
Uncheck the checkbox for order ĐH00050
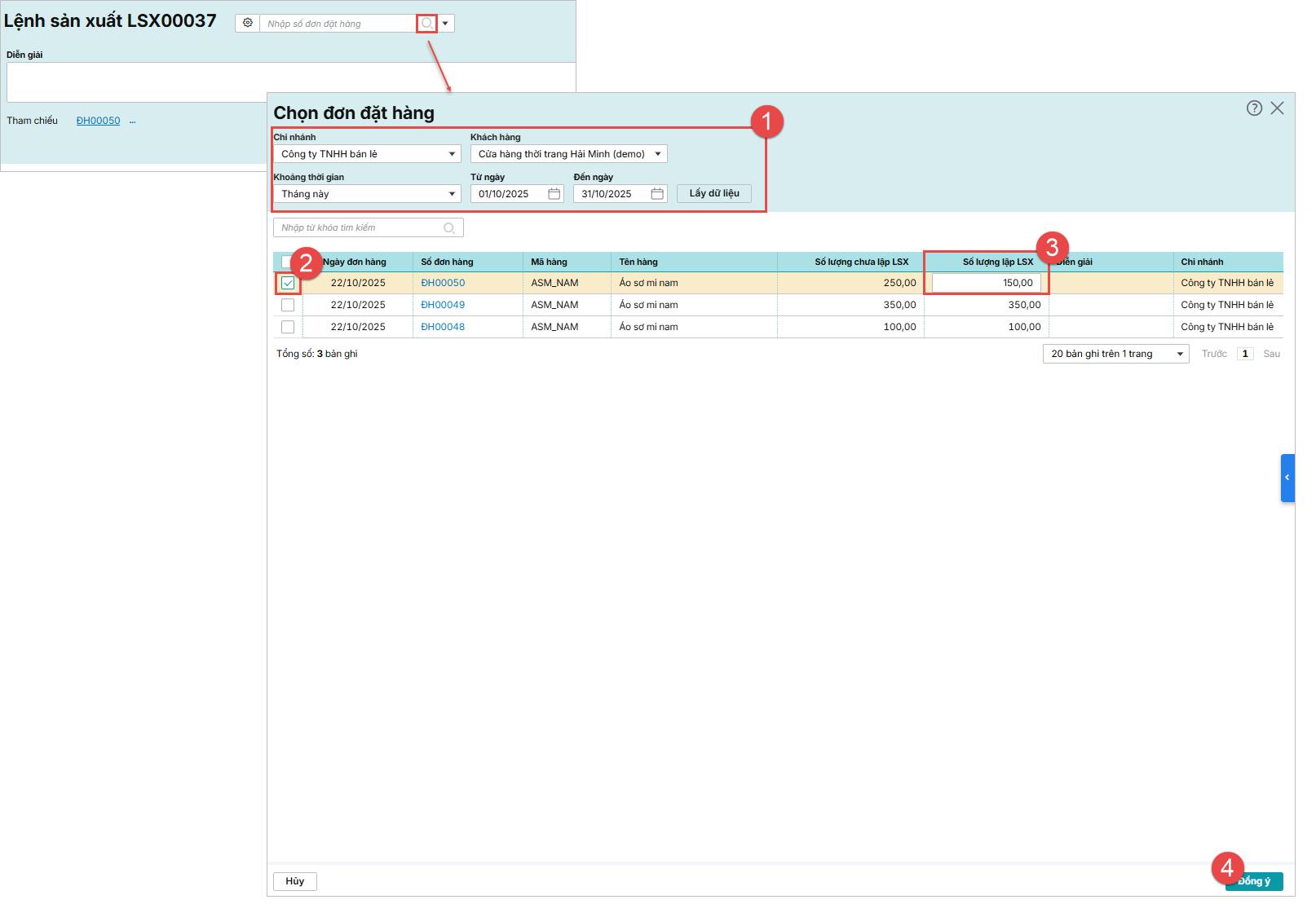288,283
